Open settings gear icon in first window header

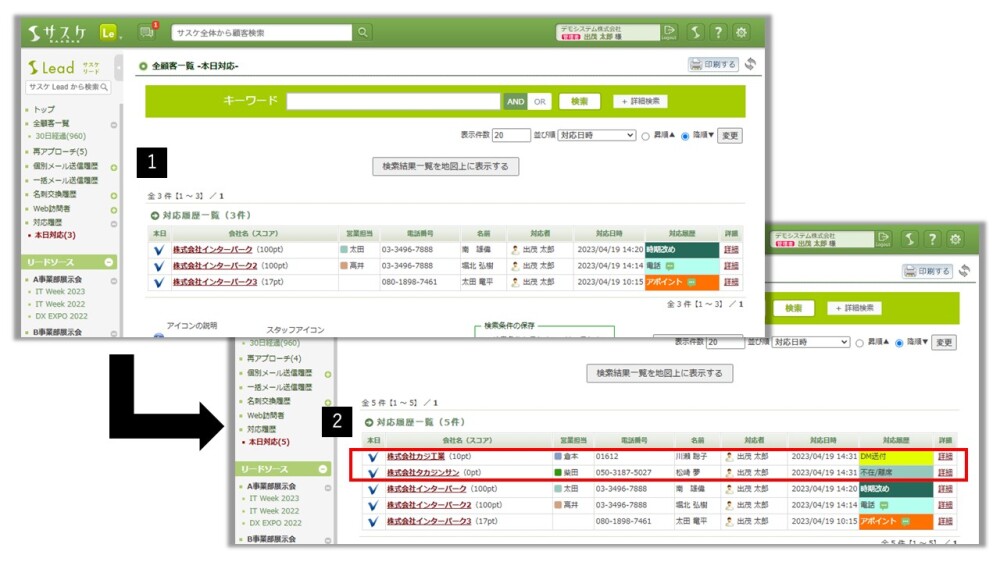[741, 32]
